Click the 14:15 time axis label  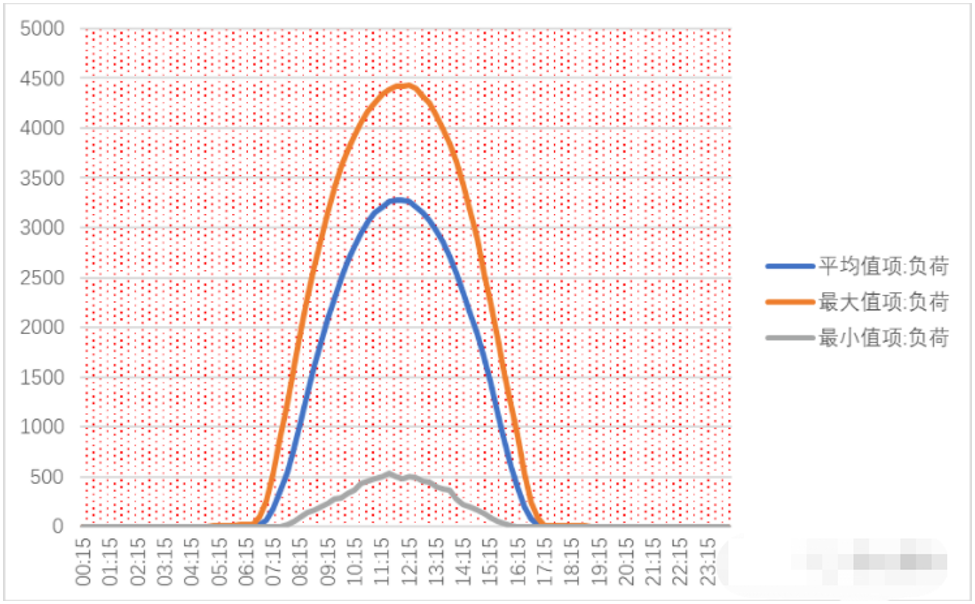pyautogui.click(x=463, y=562)
